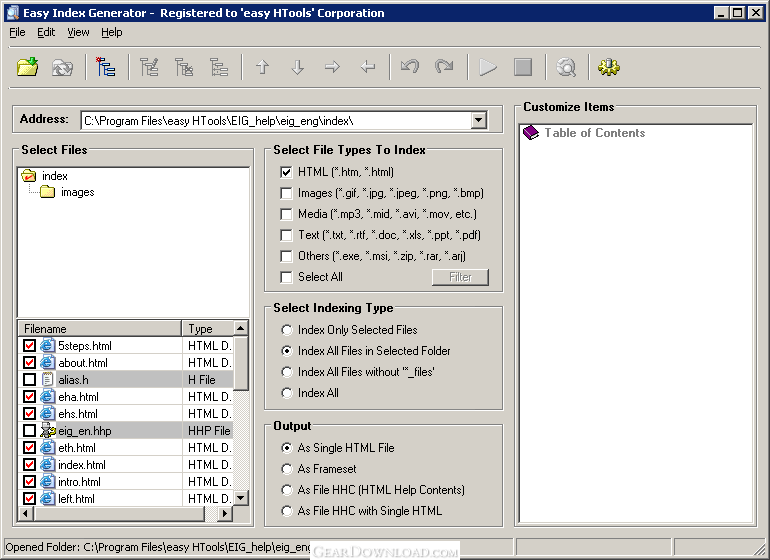Select the index root folder in tree

(x=55, y=176)
